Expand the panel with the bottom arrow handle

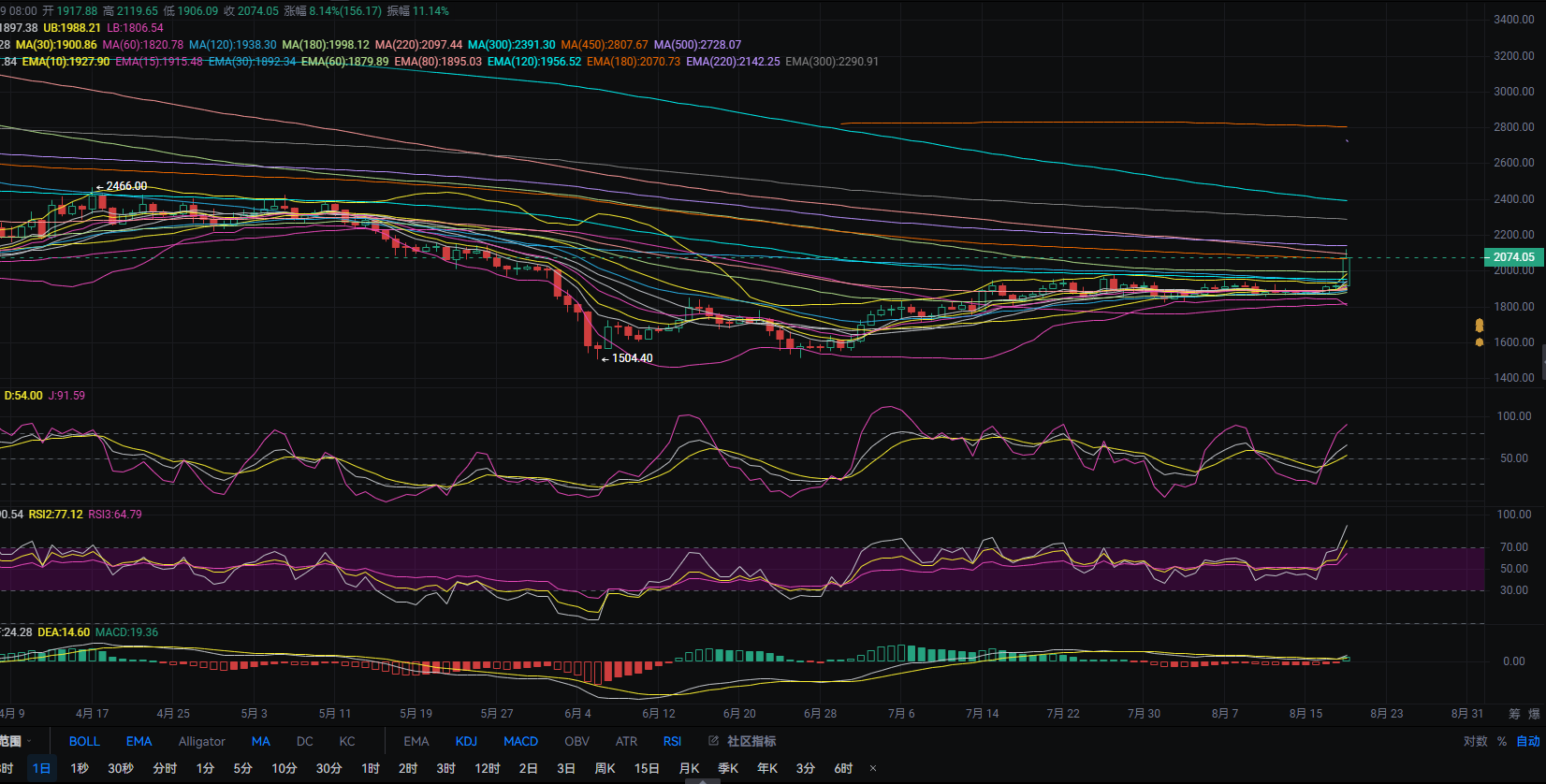click(x=703, y=781)
